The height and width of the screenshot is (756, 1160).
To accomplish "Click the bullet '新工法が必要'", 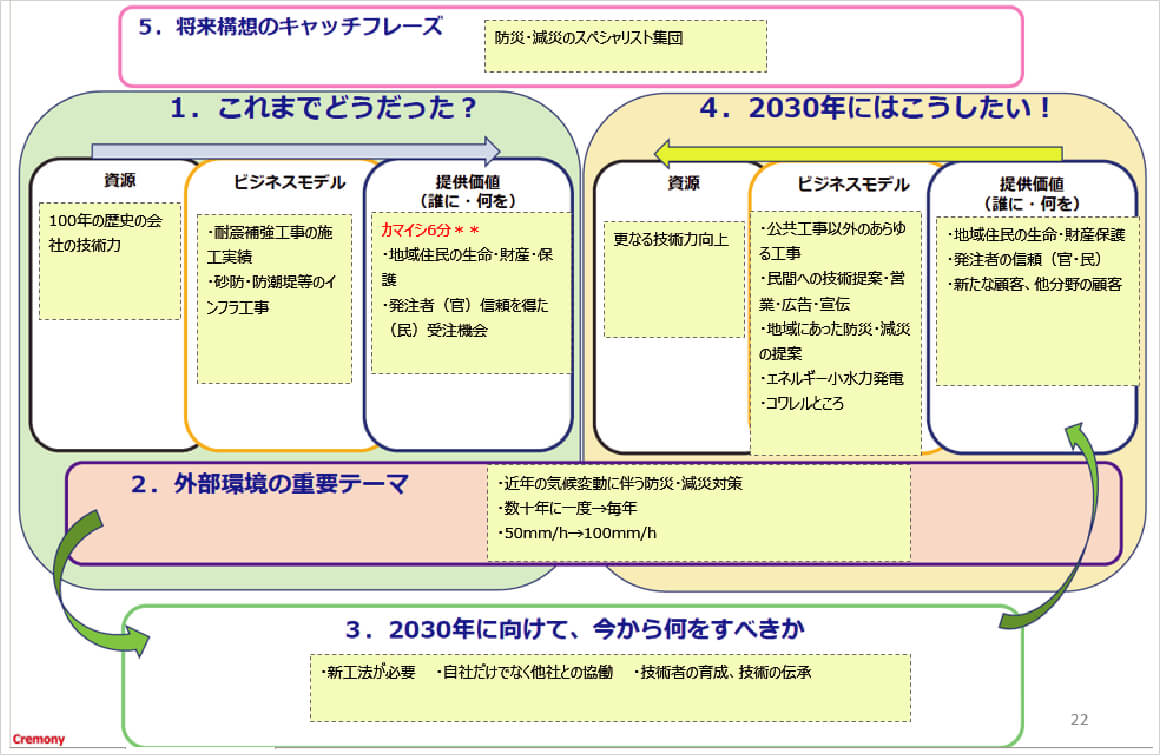I will point(368,672).
